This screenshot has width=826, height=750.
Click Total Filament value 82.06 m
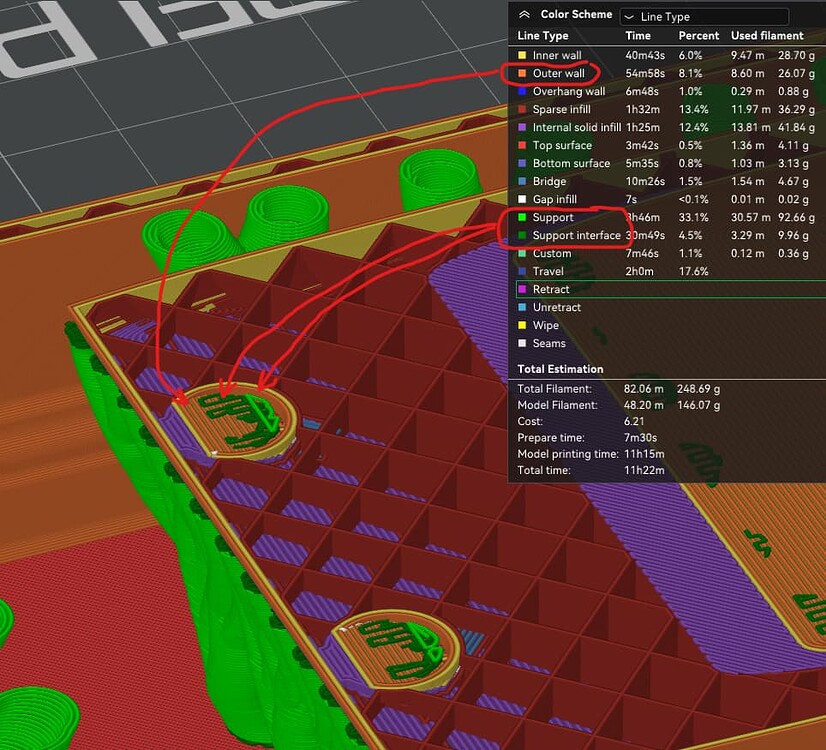point(643,389)
